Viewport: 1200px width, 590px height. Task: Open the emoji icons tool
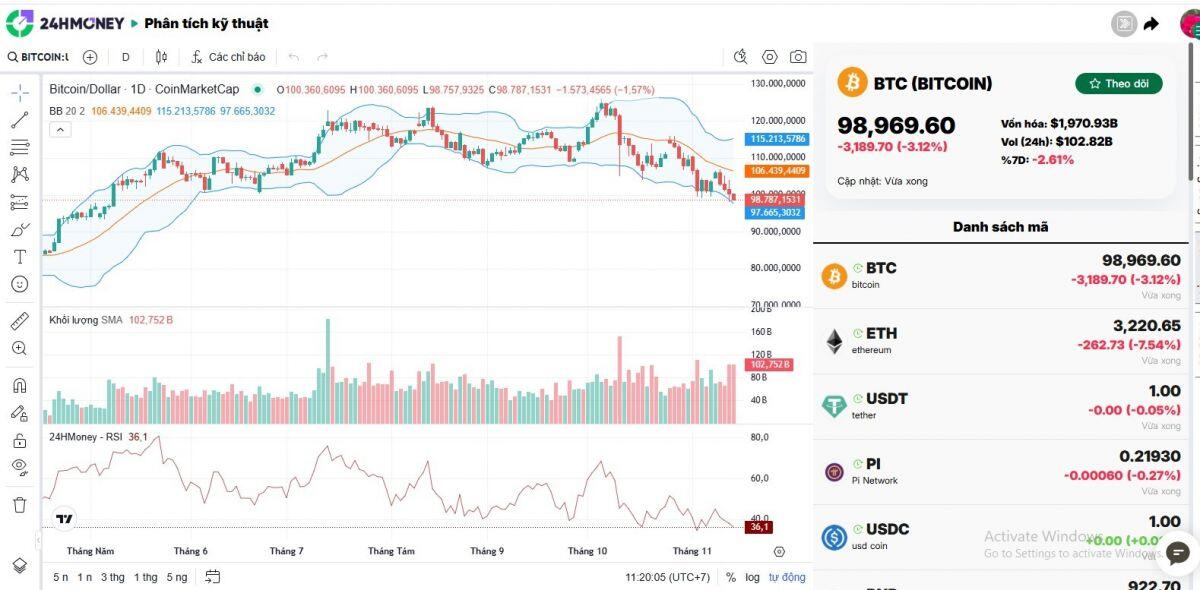(x=19, y=284)
